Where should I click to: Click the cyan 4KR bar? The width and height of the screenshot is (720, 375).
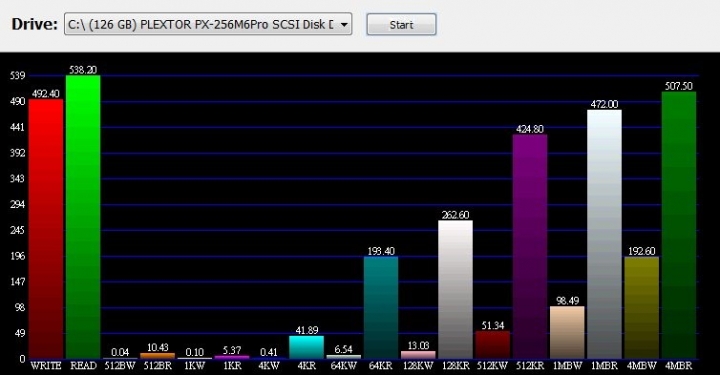(x=306, y=347)
